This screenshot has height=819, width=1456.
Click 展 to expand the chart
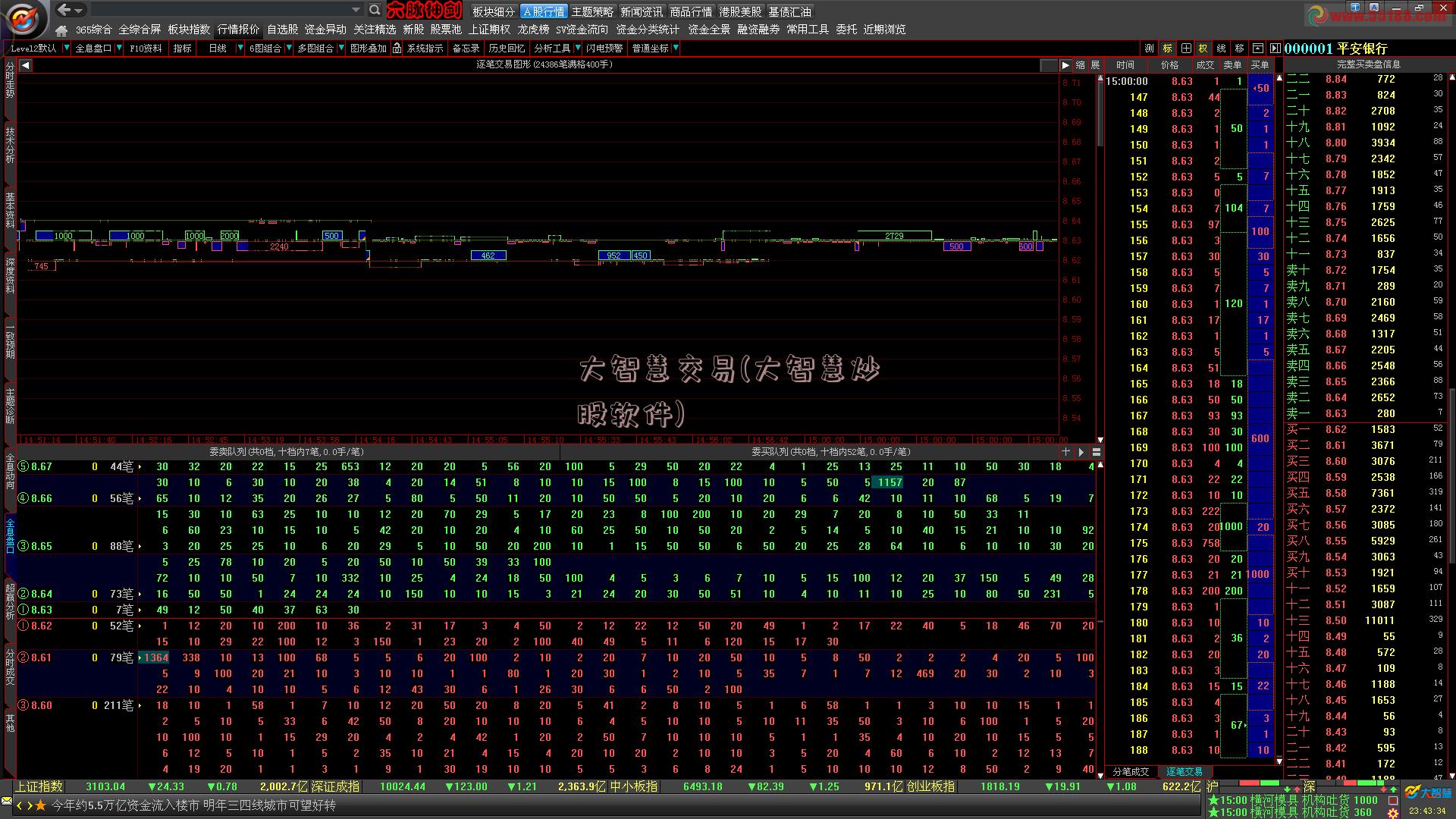click(x=1095, y=65)
